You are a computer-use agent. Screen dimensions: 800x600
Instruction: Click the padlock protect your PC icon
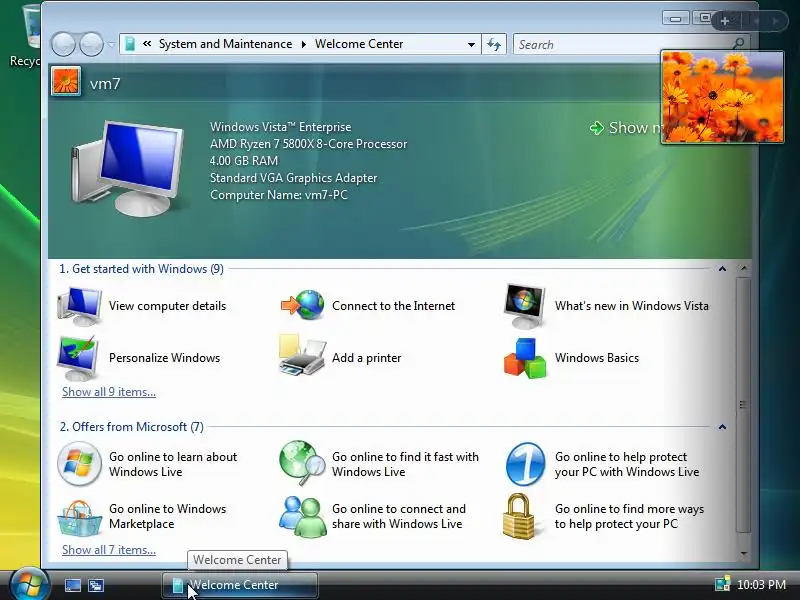click(519, 516)
